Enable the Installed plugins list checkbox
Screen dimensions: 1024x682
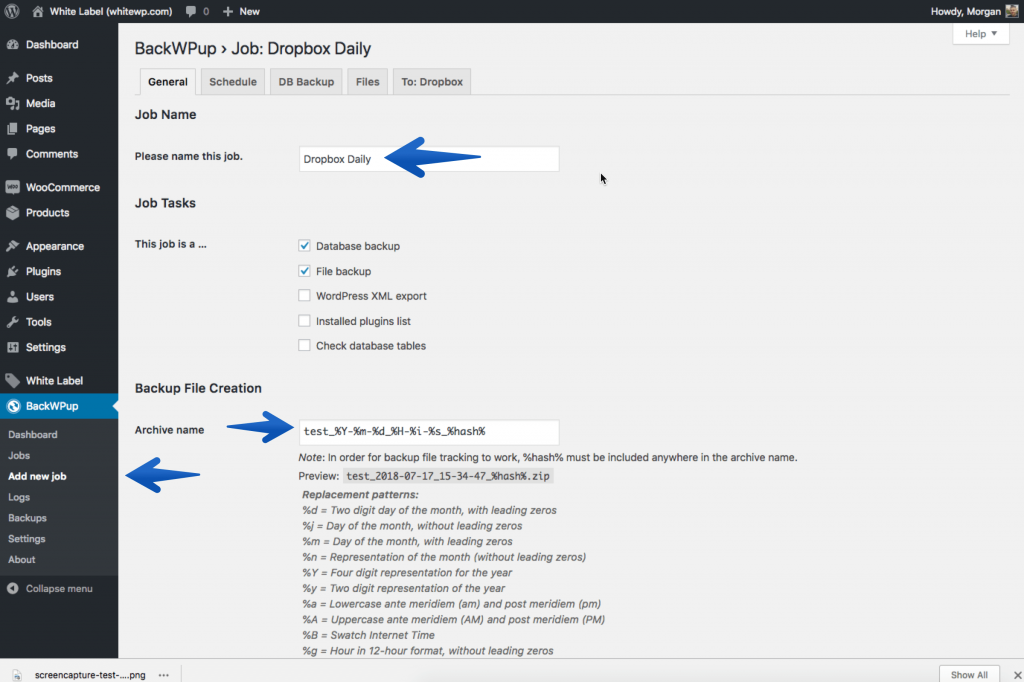(x=304, y=321)
